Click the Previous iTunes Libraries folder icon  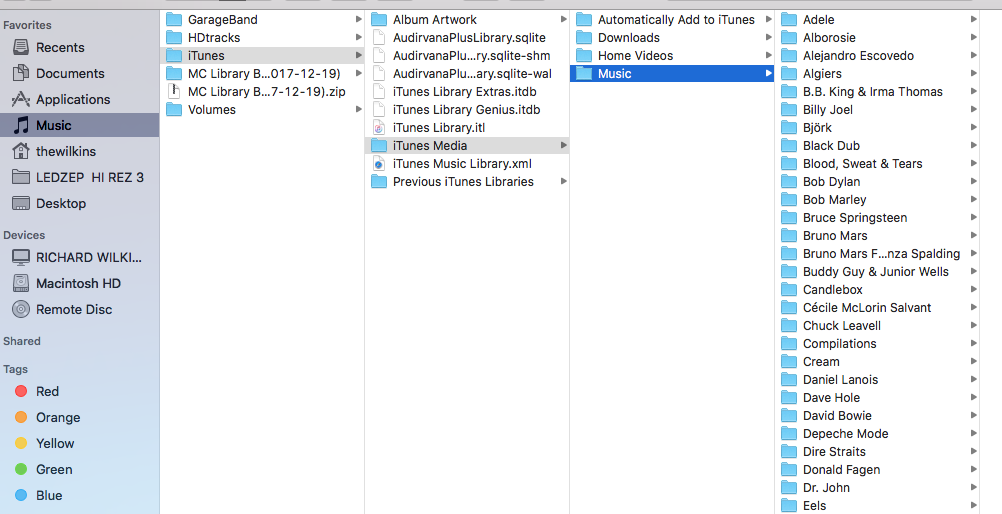coord(379,182)
